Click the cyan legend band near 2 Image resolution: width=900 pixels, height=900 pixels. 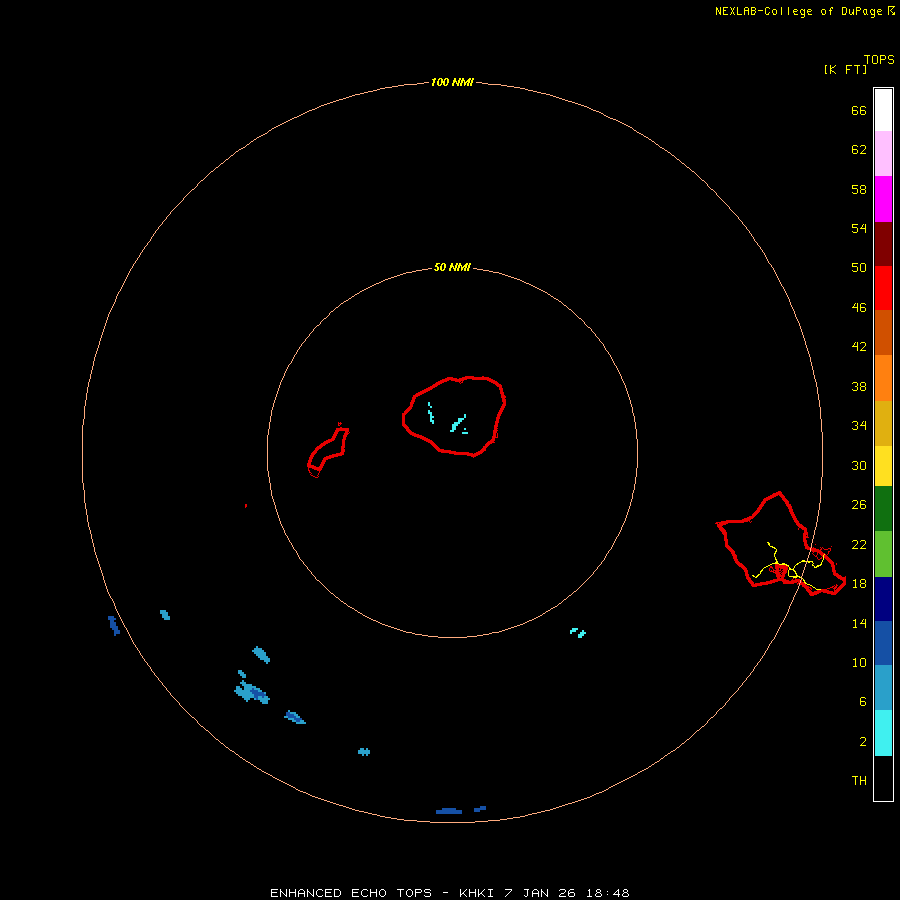click(x=883, y=733)
